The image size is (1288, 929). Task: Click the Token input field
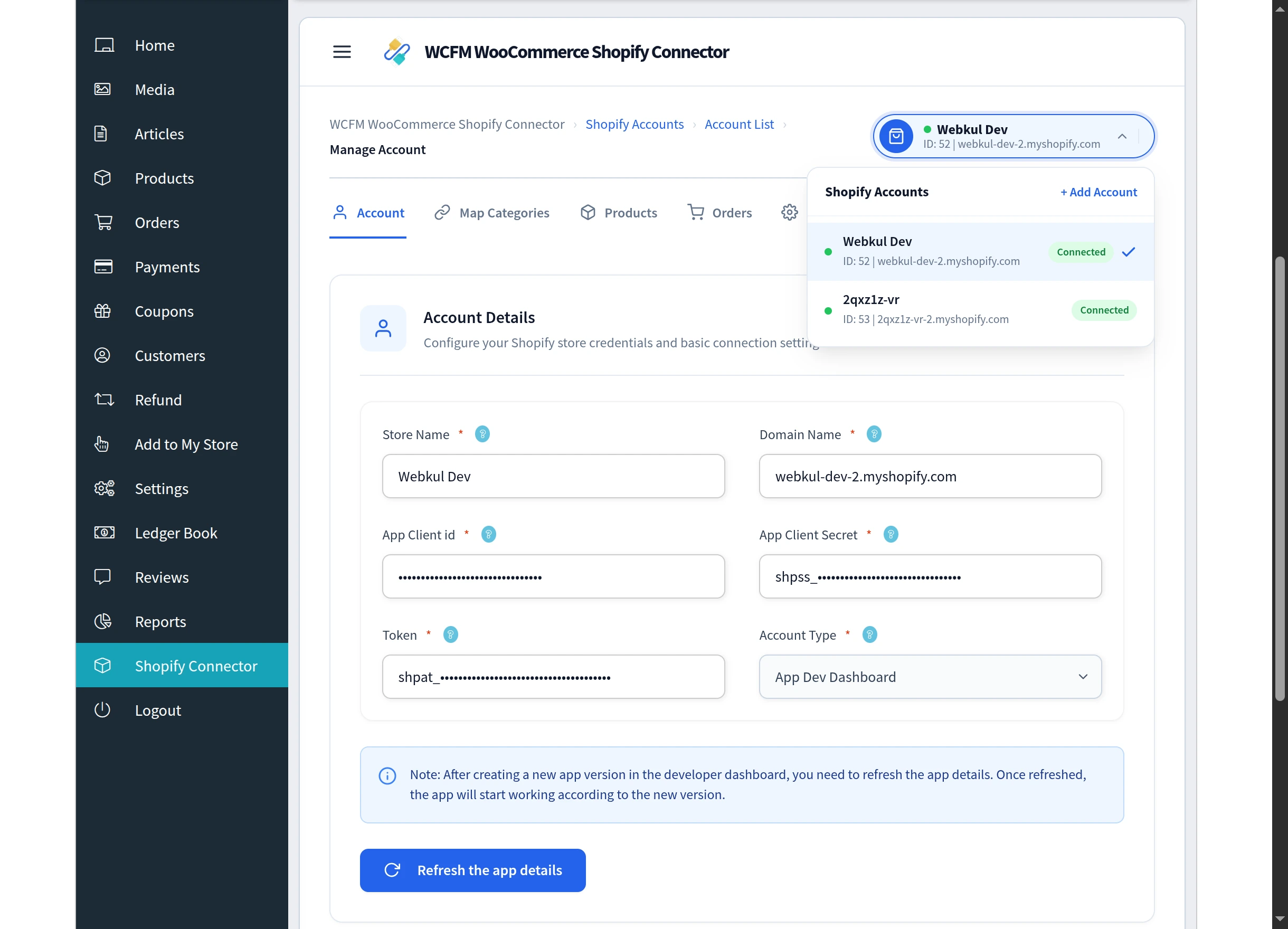point(553,676)
